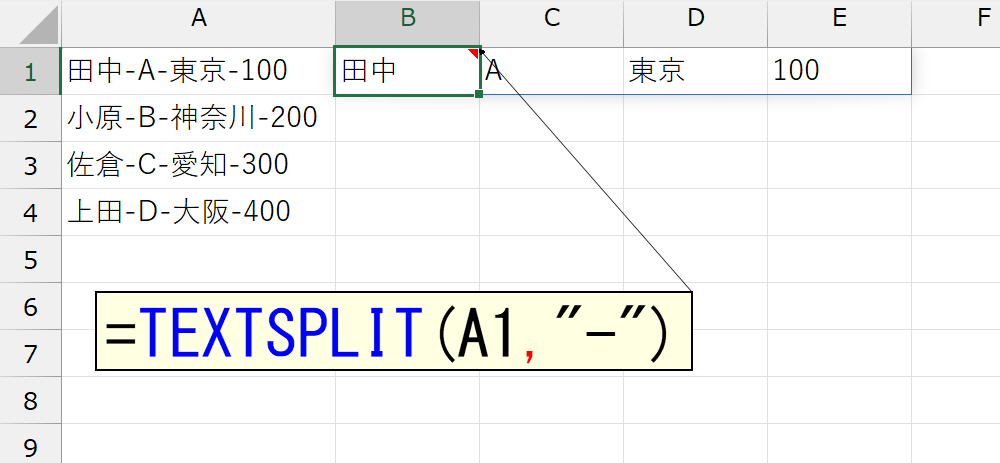Select row 8 header
Viewport: 1000px width, 463px height.
[31, 401]
